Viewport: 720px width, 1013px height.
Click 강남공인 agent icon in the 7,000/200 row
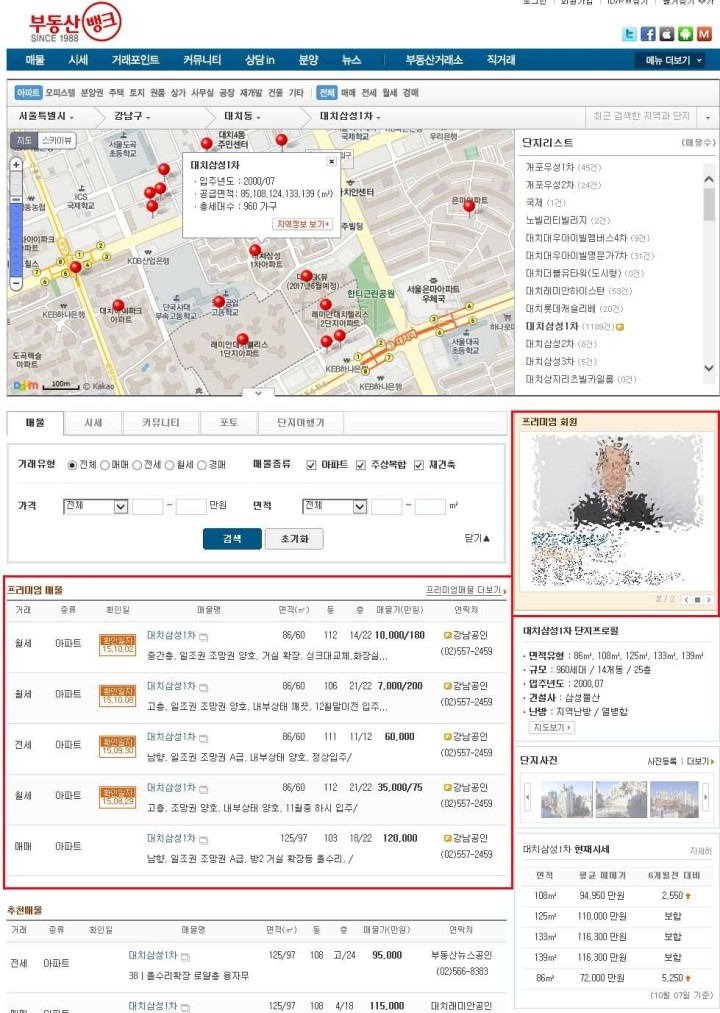click(447, 686)
